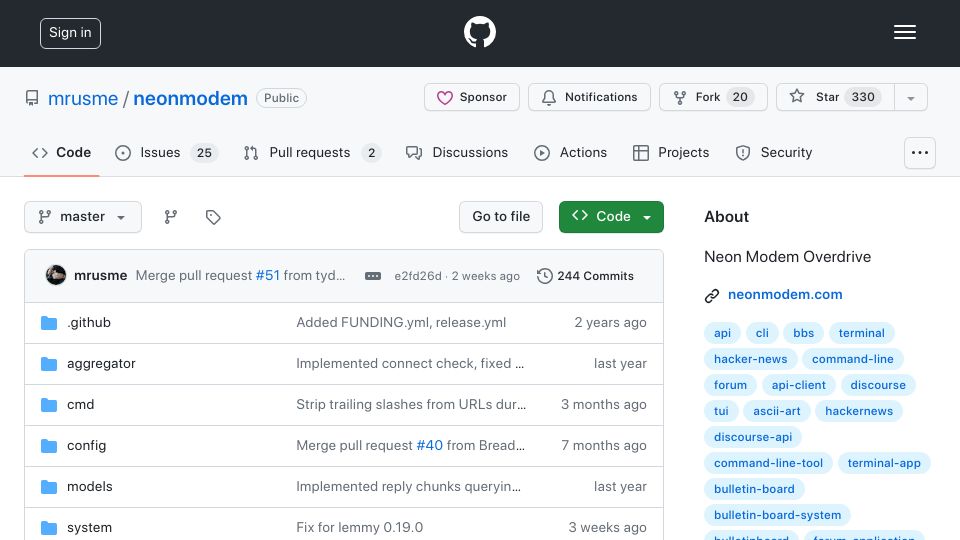Image resolution: width=960 pixels, height=540 pixels.
Task: Click the Go to file button
Action: 501,217
